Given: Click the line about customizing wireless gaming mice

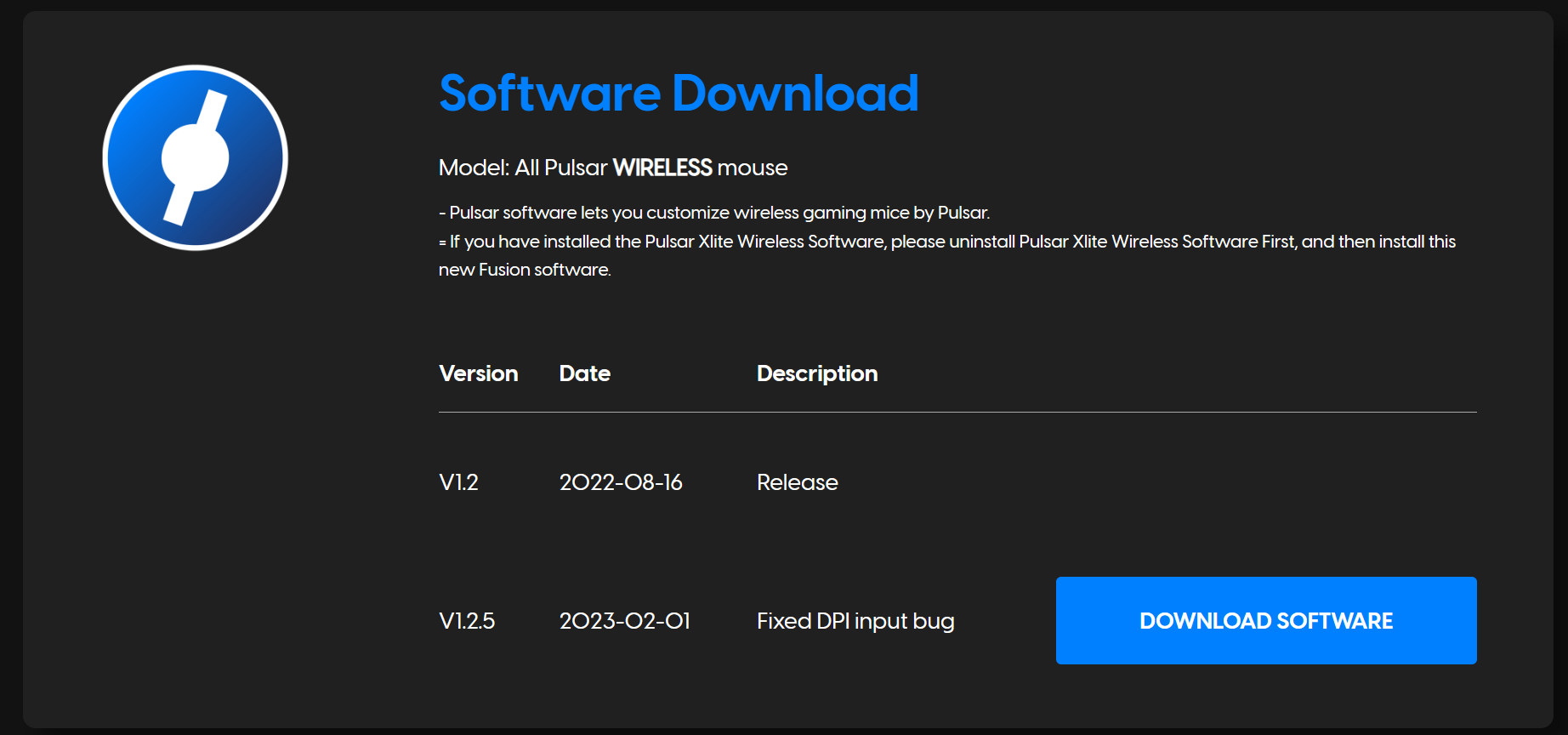Looking at the screenshot, I should point(714,213).
